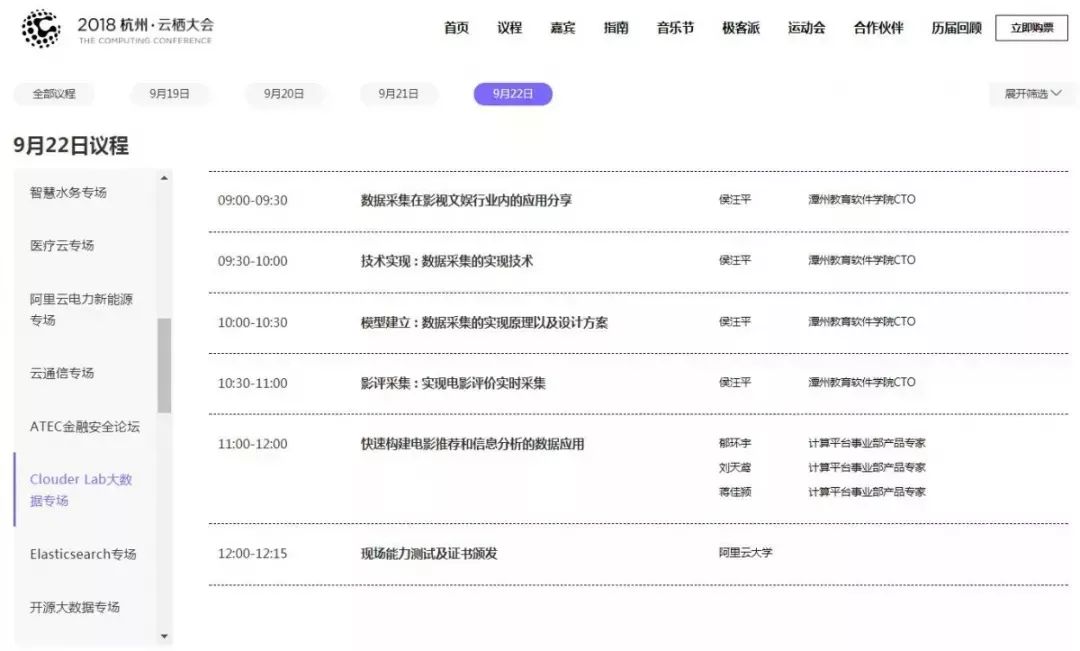This screenshot has height=651, width=1080.
Task: Select 开源大数据专场 in the sidebar
Action: (74, 607)
